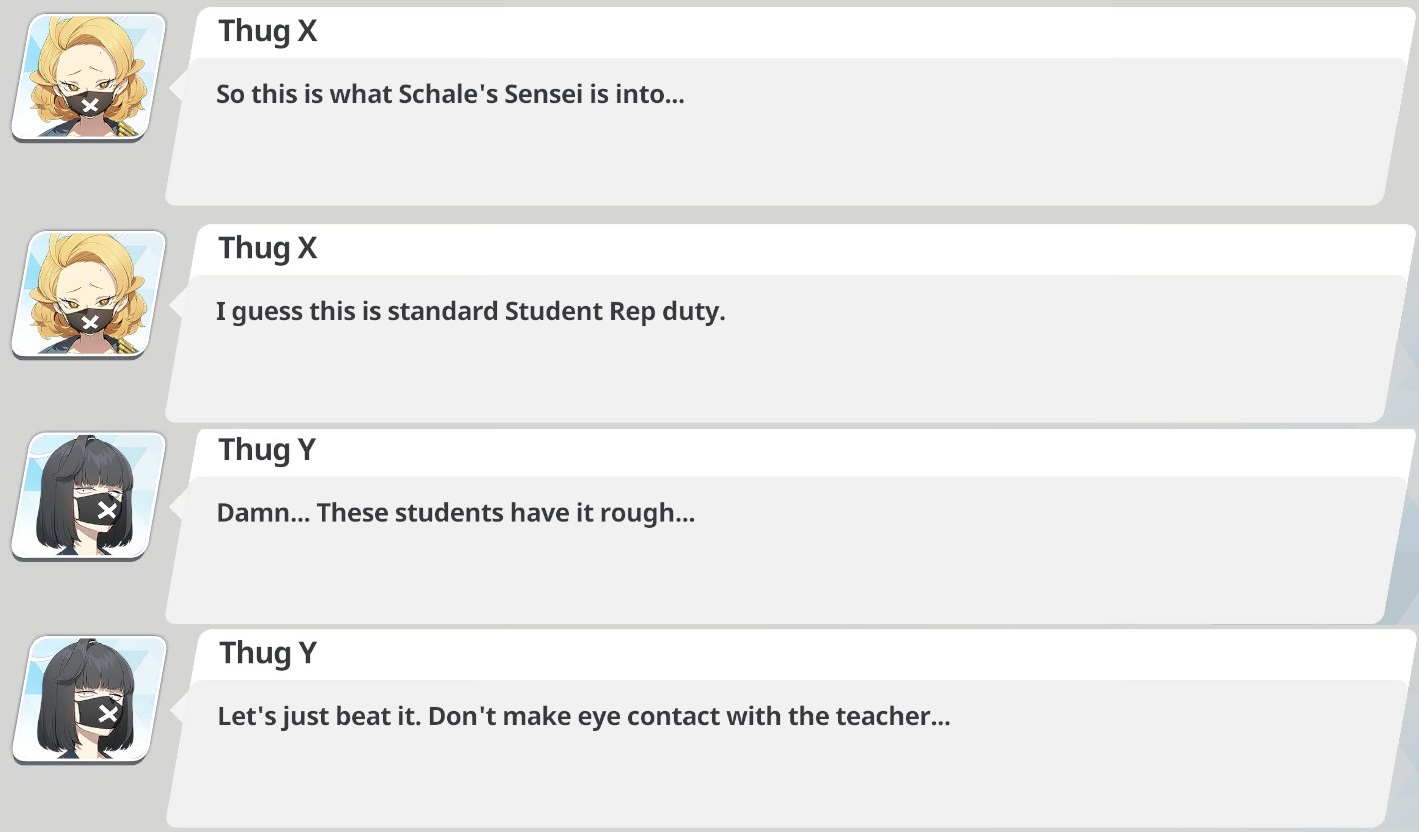The height and width of the screenshot is (832, 1419).
Task: Select message 'I guess this is standard Student Rep duty.'
Action: click(470, 311)
